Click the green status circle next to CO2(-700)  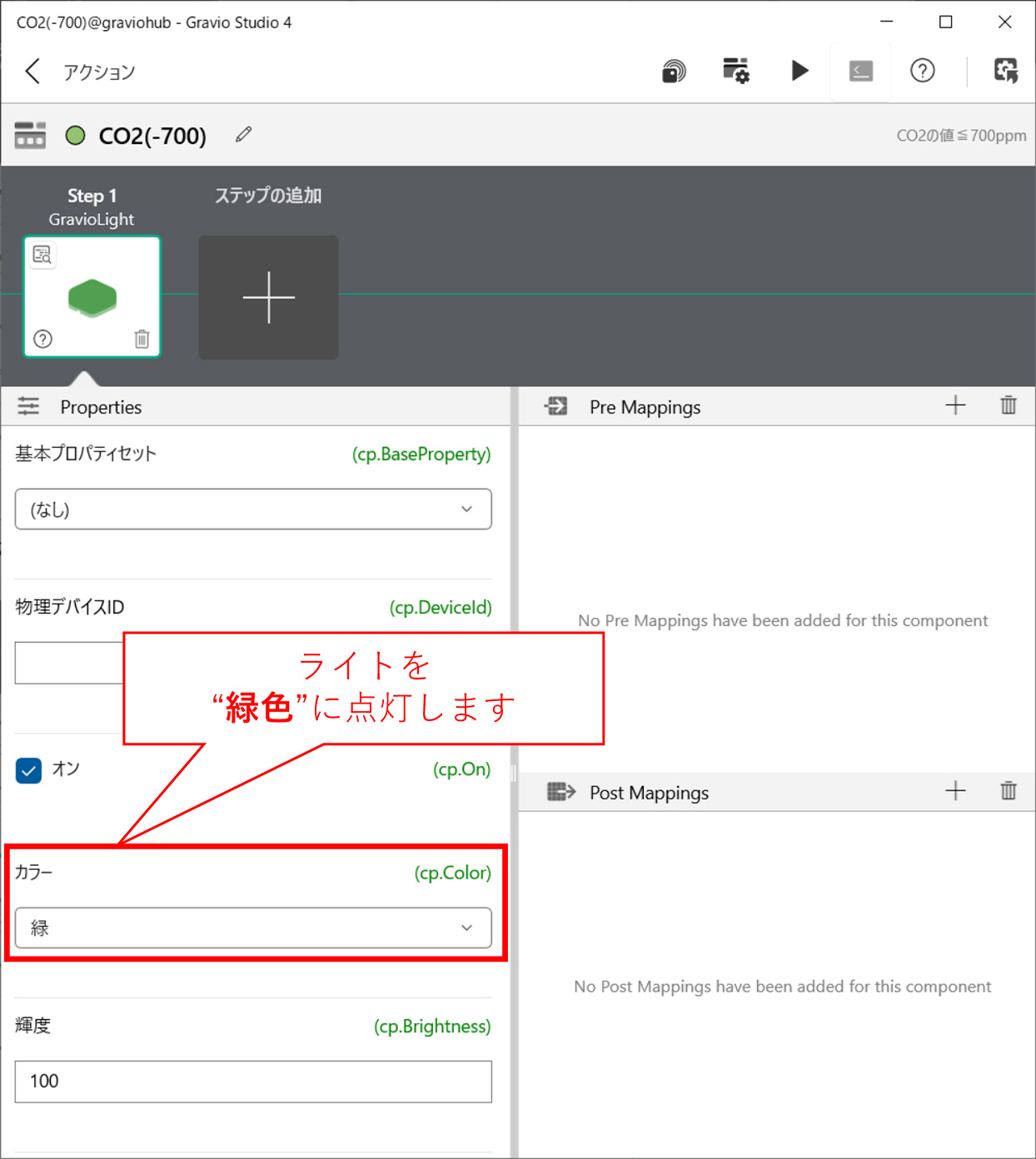(x=76, y=135)
